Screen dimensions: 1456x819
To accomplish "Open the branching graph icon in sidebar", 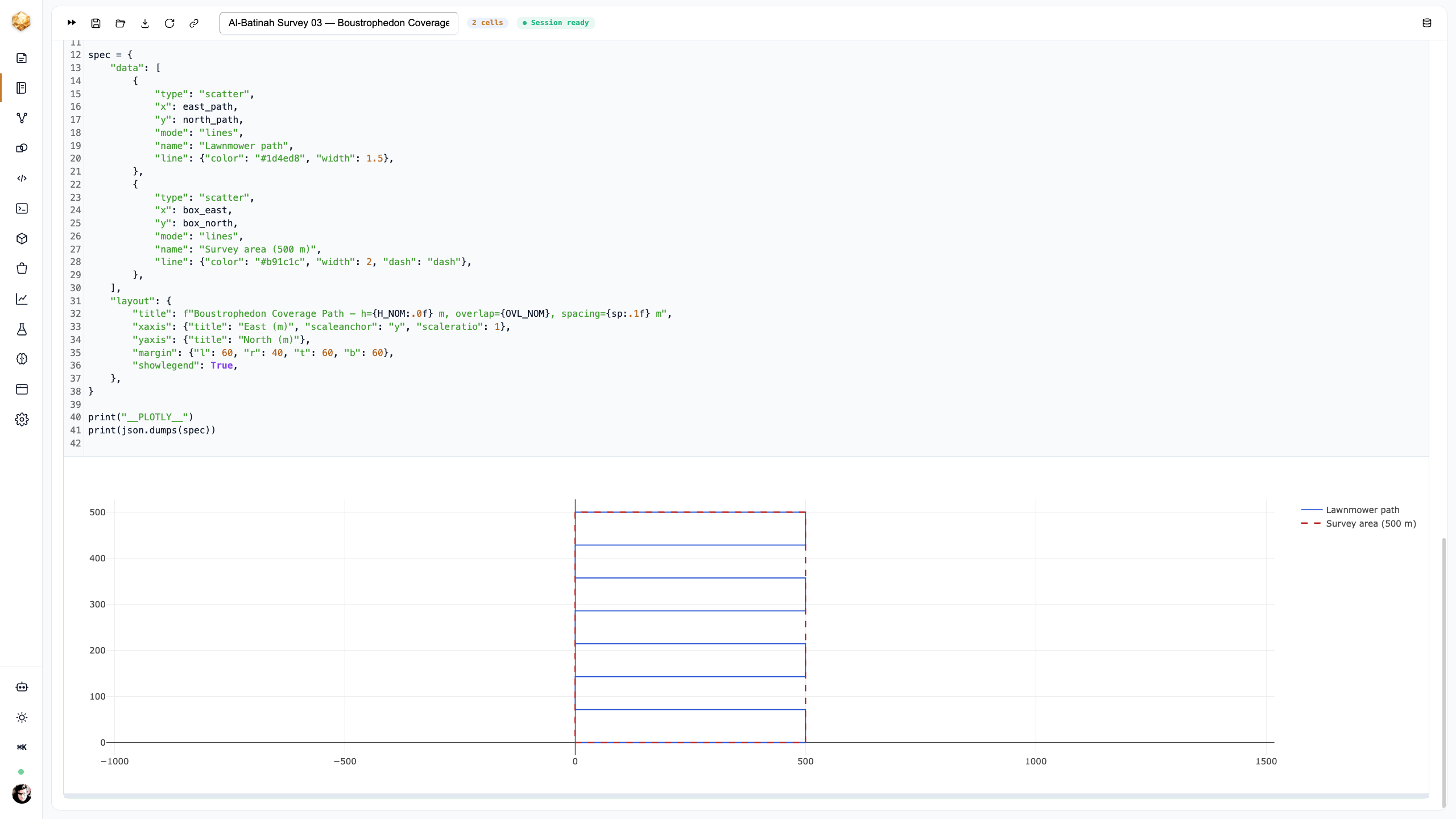I will point(22,118).
